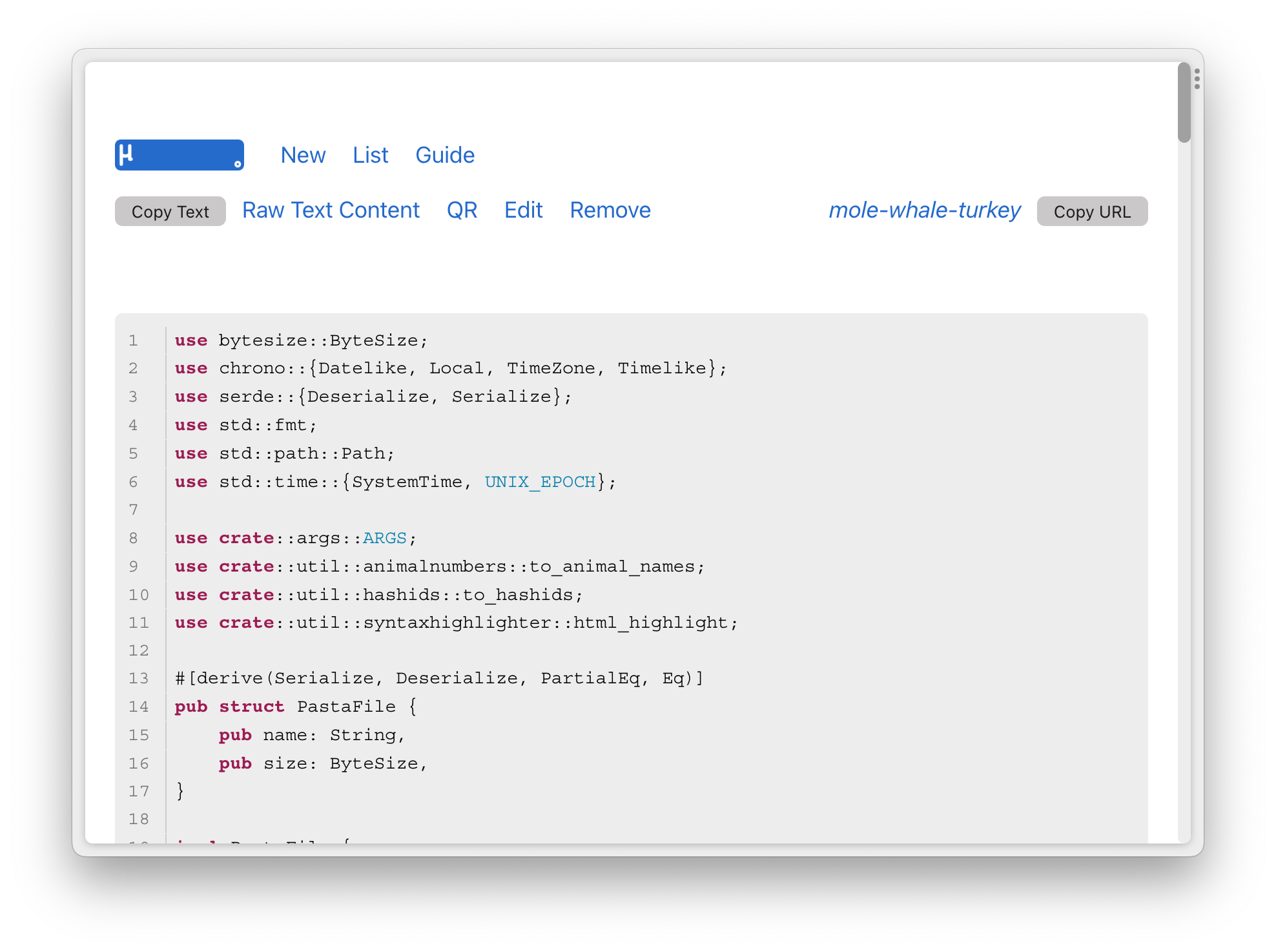Open the New pasta page
The image size is (1276, 952).
[303, 155]
